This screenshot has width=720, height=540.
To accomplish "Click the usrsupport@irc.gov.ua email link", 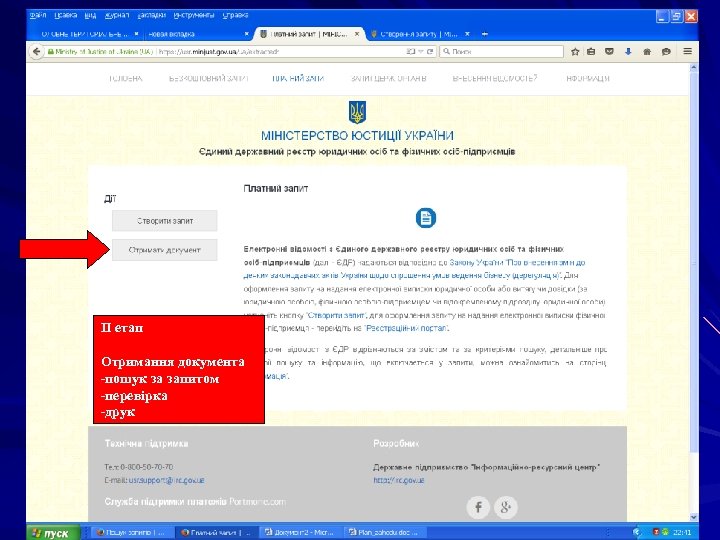I will point(166,480).
